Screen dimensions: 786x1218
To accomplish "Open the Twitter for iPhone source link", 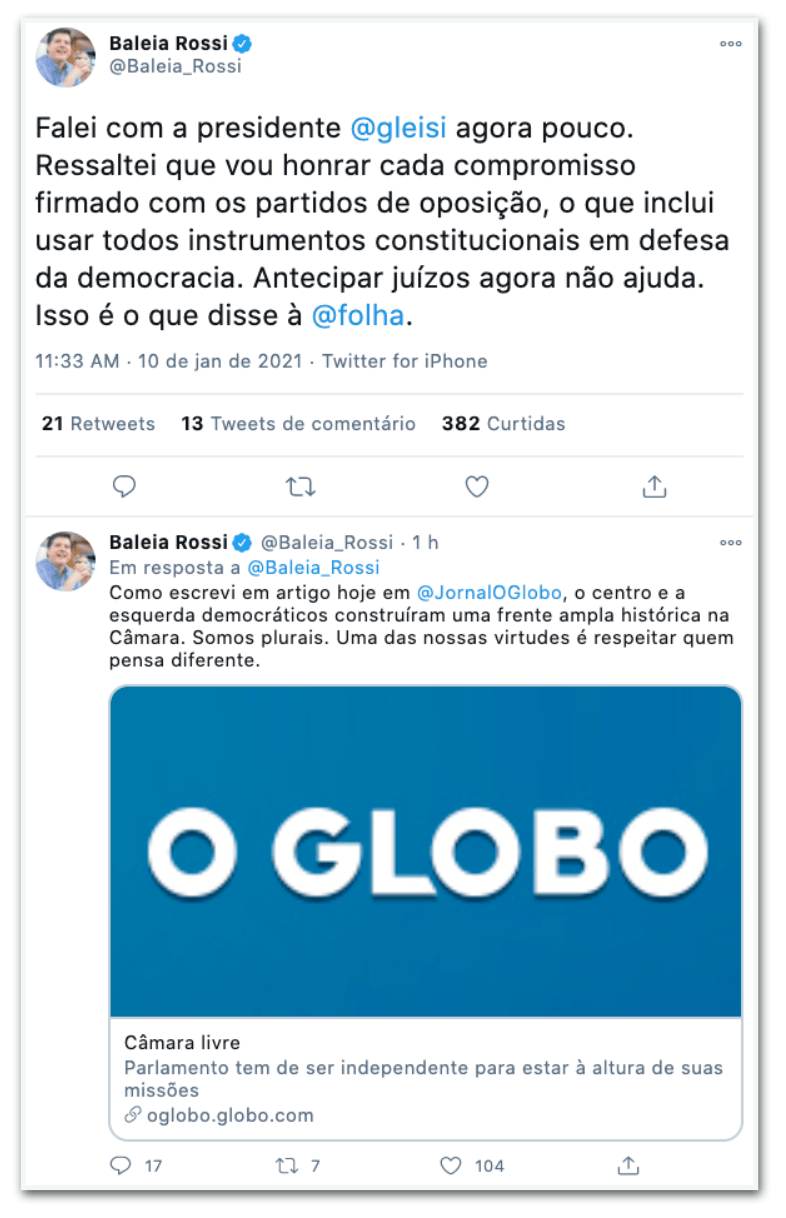I will pyautogui.click(x=405, y=361).
